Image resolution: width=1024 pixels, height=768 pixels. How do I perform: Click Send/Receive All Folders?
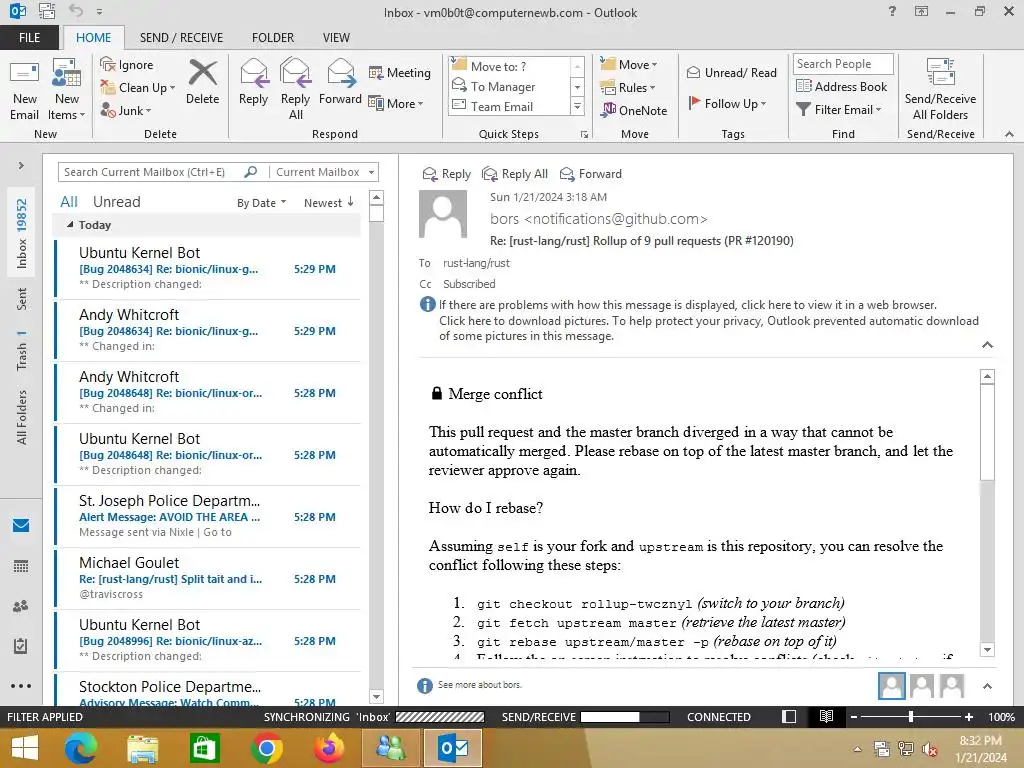click(x=940, y=90)
